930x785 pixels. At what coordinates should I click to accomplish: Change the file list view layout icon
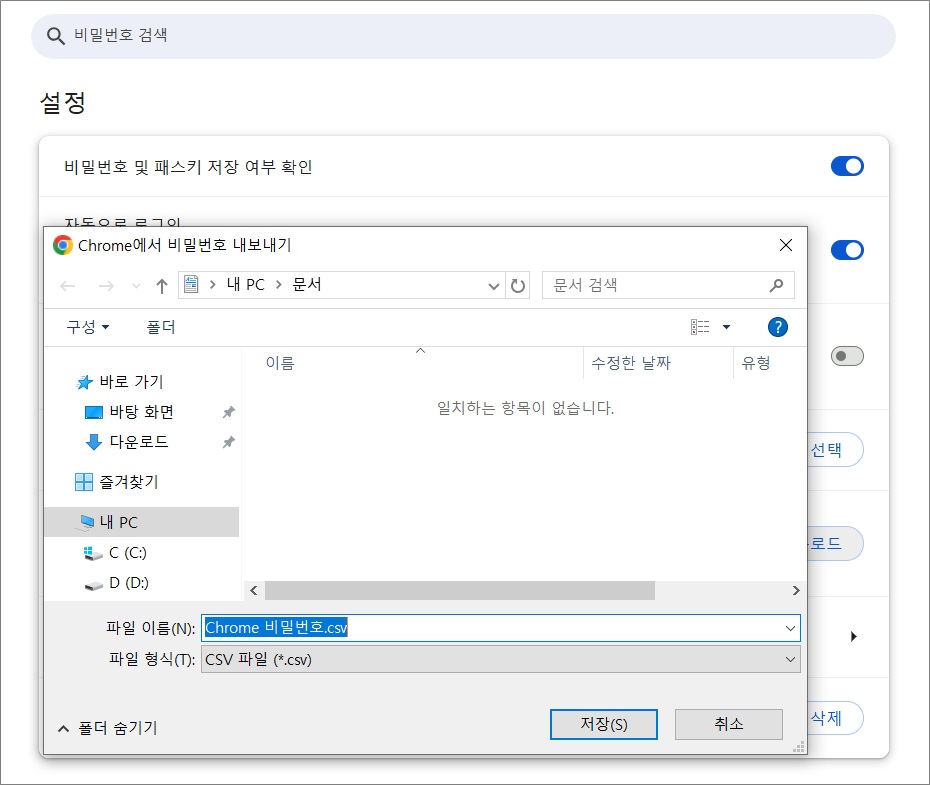700,327
